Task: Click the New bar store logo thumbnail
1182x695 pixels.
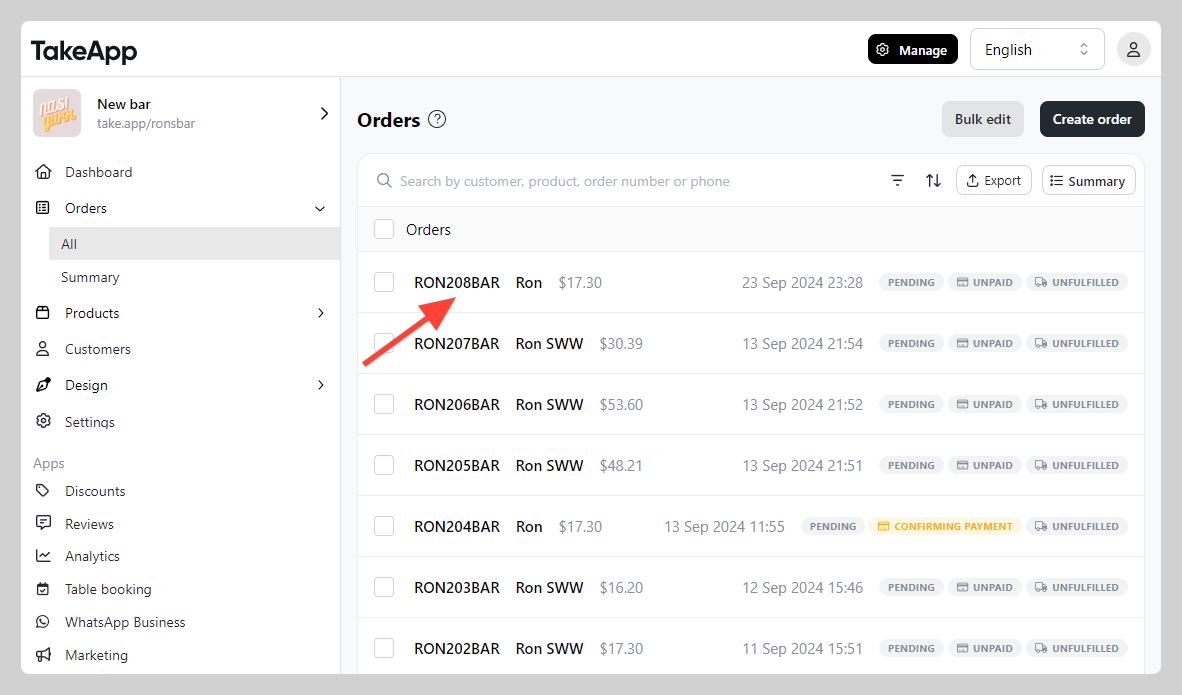Action: click(x=57, y=113)
